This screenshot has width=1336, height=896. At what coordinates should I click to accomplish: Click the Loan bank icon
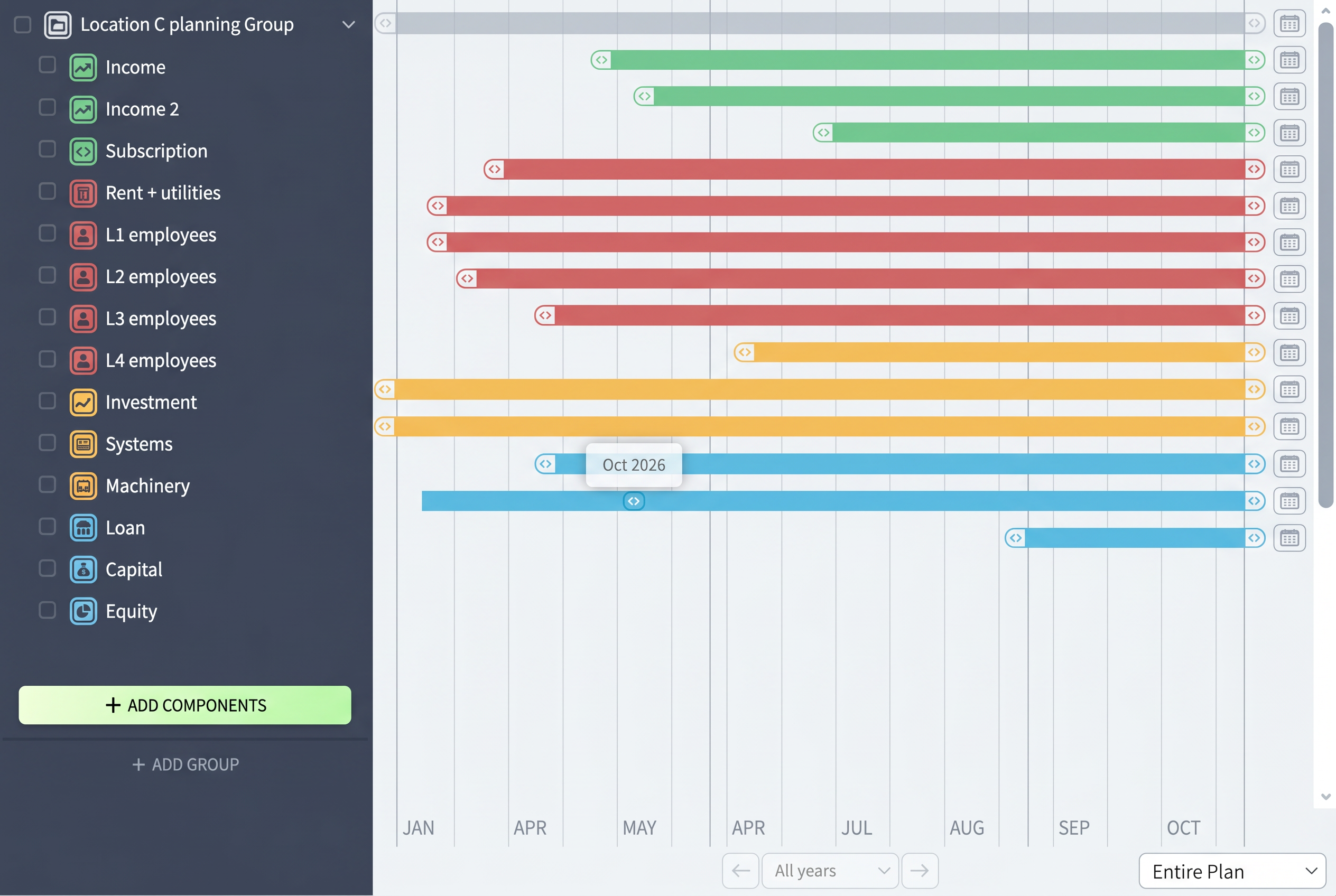[x=83, y=527]
